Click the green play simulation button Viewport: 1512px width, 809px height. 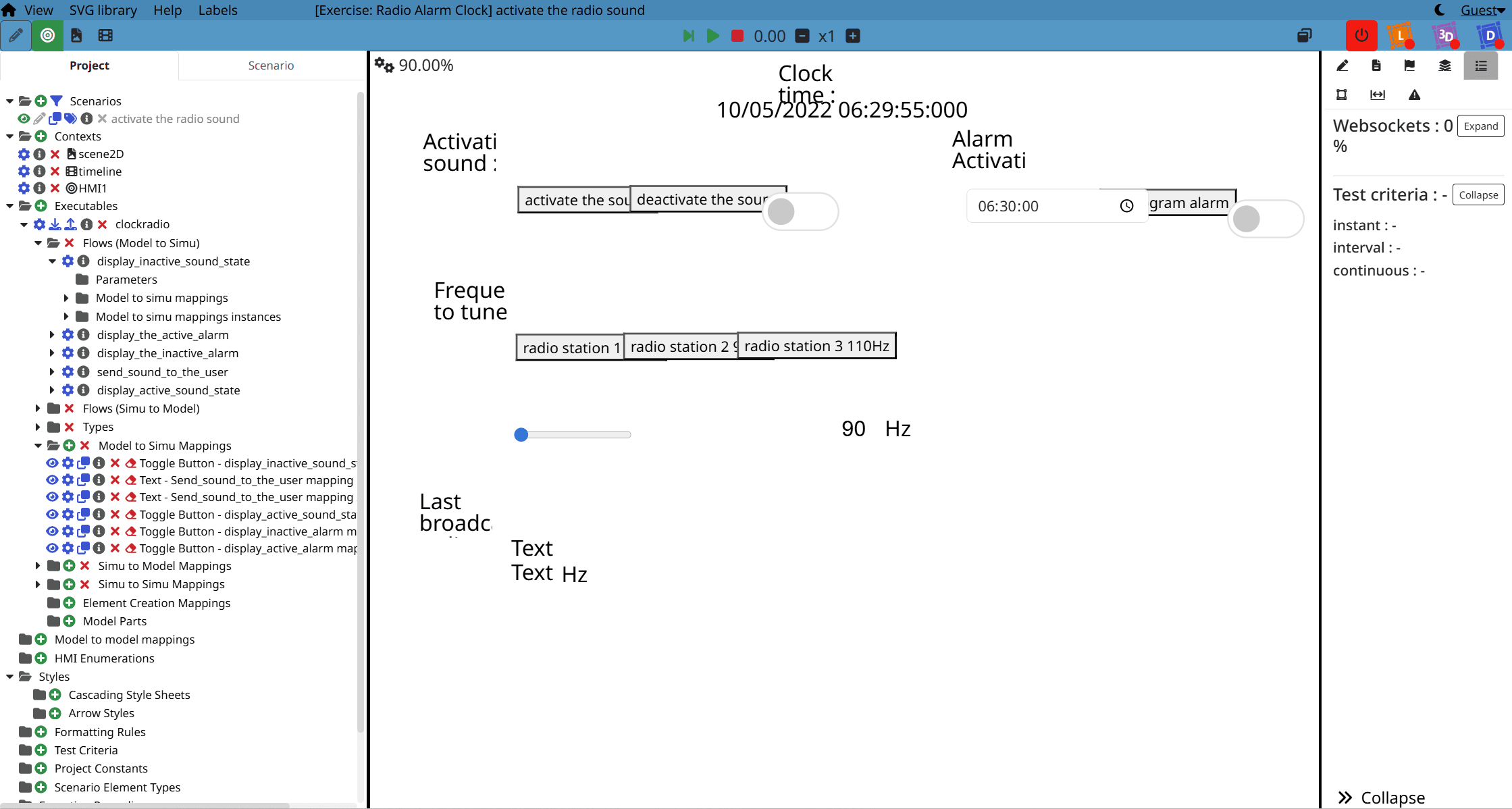tap(712, 36)
